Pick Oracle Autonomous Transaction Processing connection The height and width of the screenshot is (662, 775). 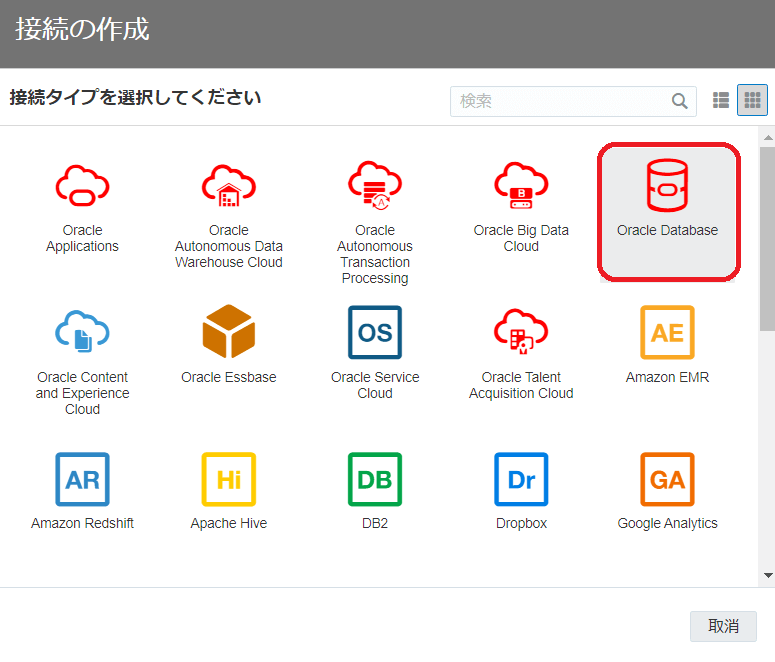(x=375, y=185)
